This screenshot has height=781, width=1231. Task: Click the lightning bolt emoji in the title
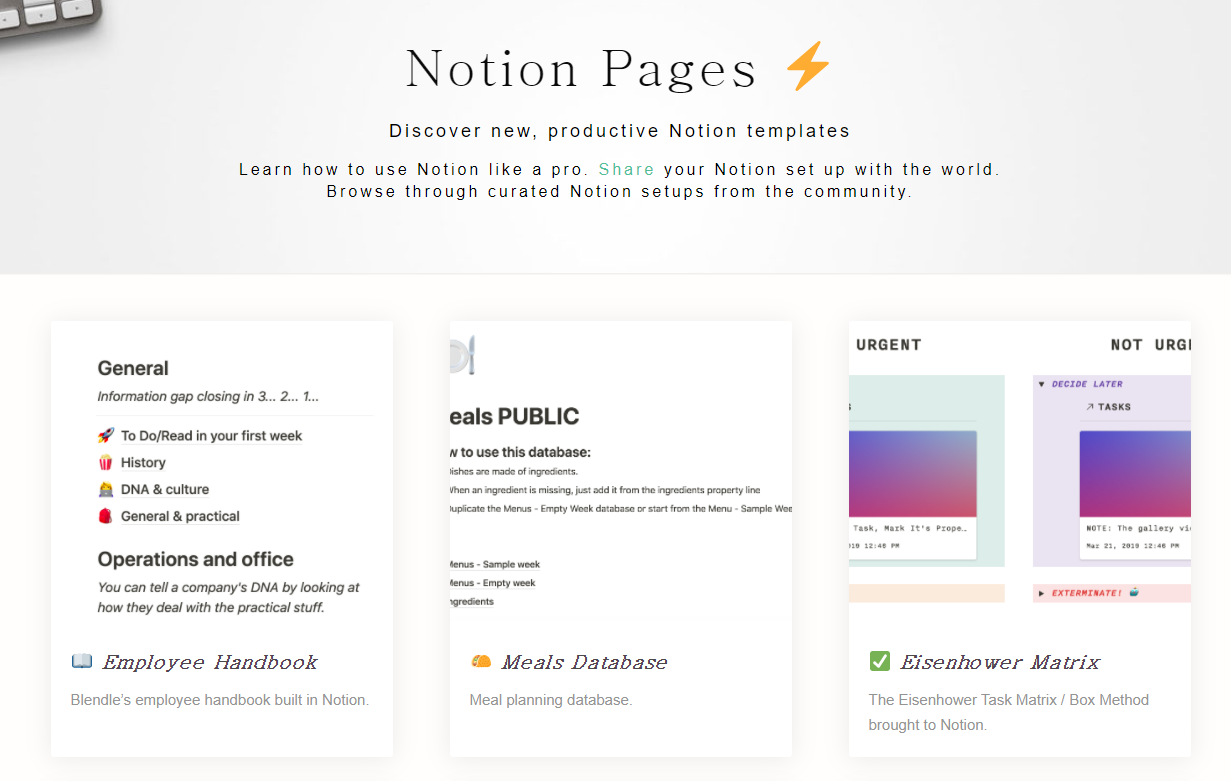808,67
